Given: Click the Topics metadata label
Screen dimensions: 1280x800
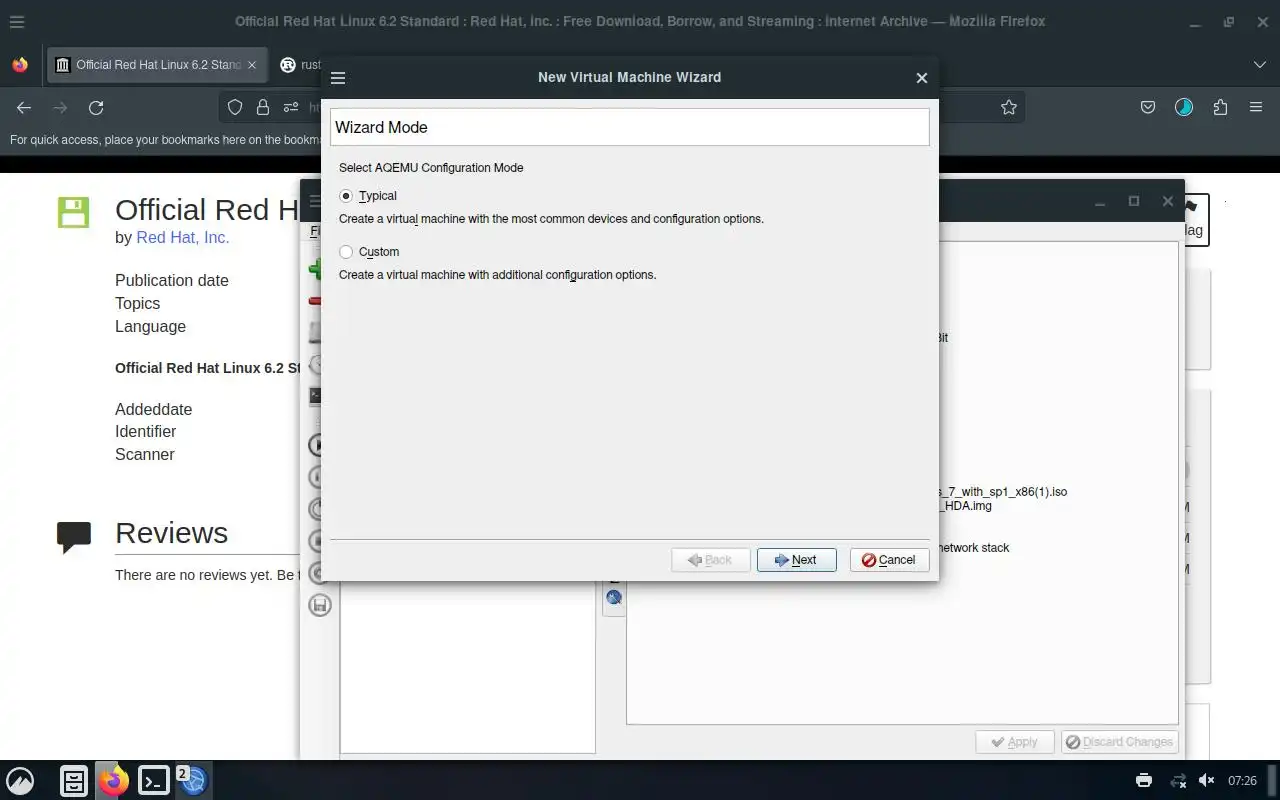Looking at the screenshot, I should click(x=138, y=304).
